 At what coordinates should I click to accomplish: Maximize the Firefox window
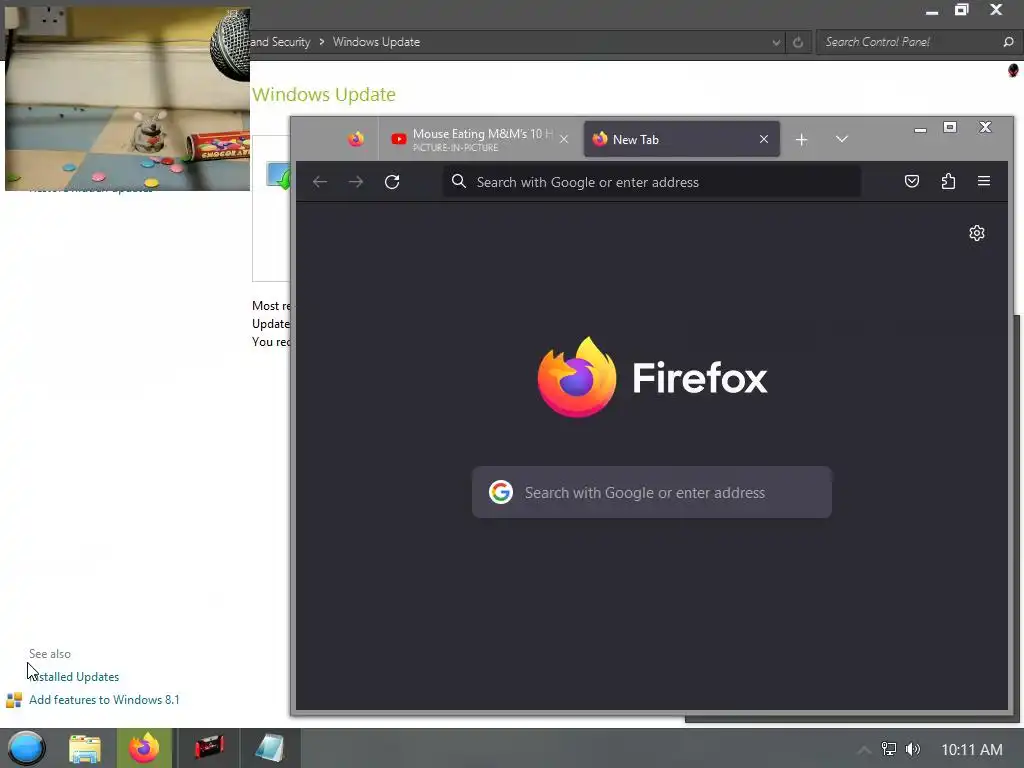(x=950, y=127)
